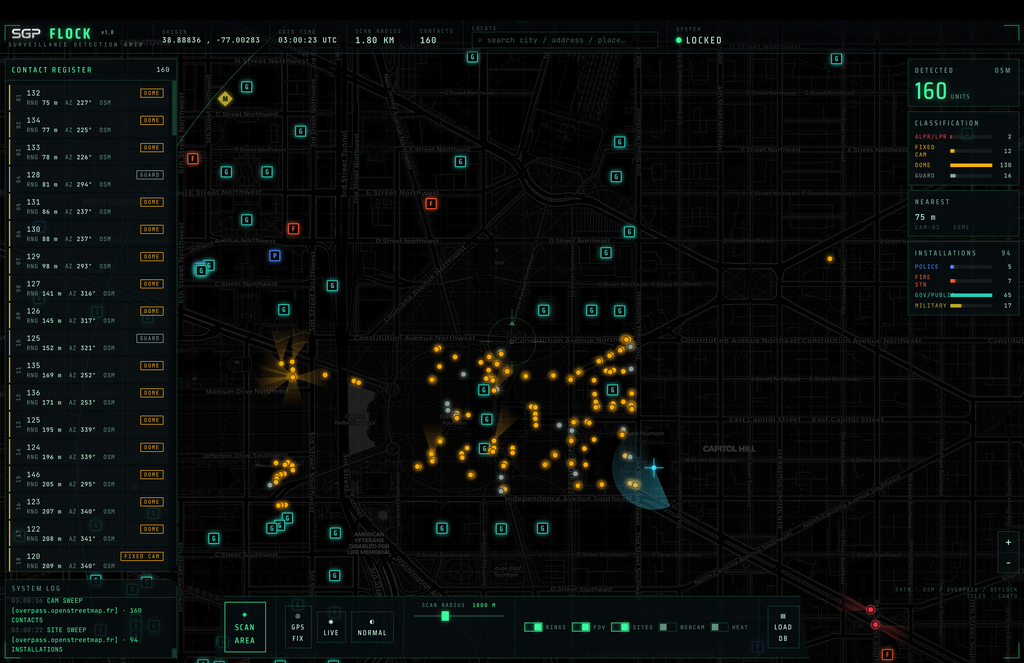This screenshot has width=1024, height=663.
Task: Select the blue P police marker
Action: pos(275,256)
